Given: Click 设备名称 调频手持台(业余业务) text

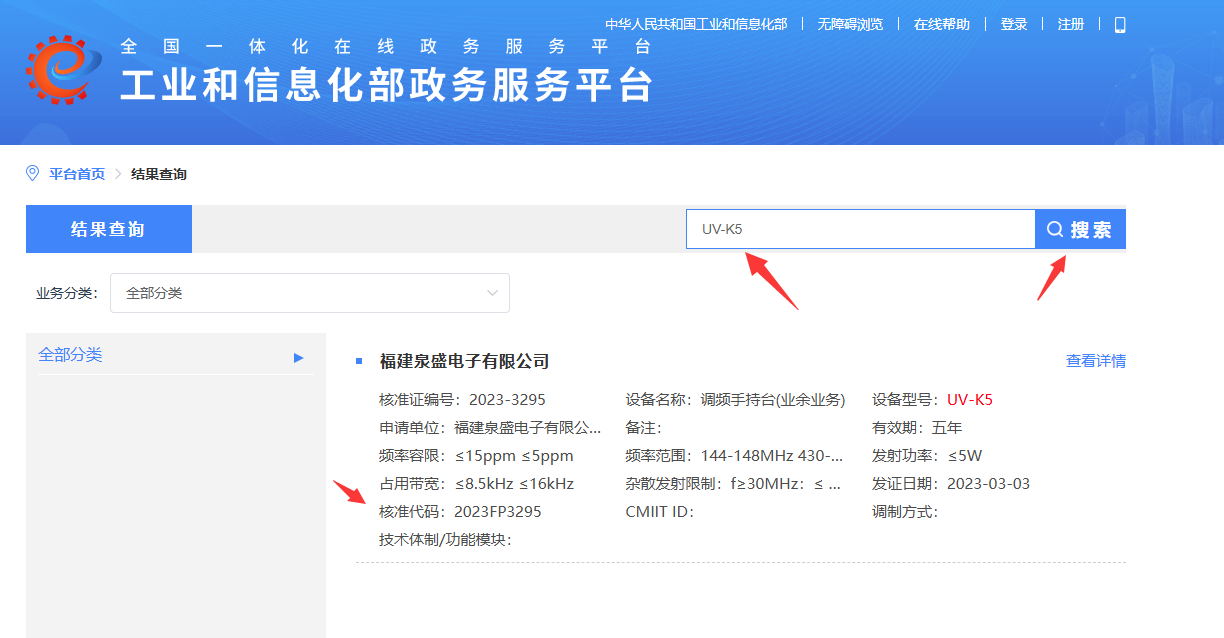Looking at the screenshot, I should click(735, 400).
